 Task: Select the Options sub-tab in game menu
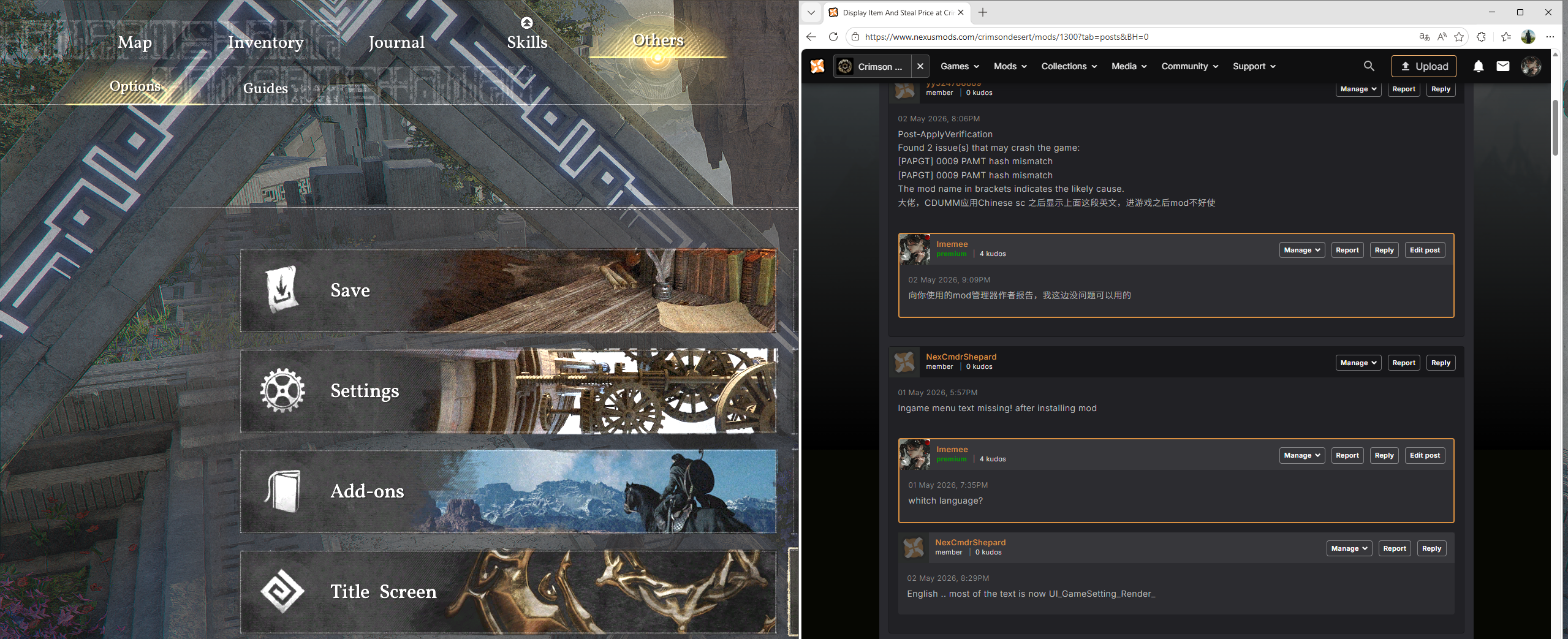(x=135, y=86)
